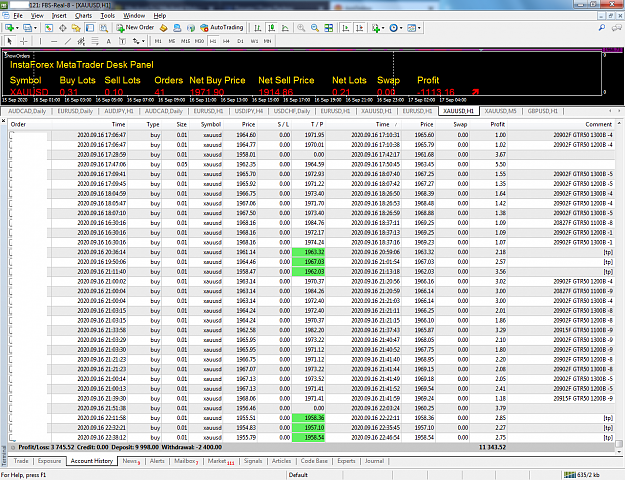Click the scroll-down arrow of history list
Screen dimensions: 625x480
coord(619,452)
